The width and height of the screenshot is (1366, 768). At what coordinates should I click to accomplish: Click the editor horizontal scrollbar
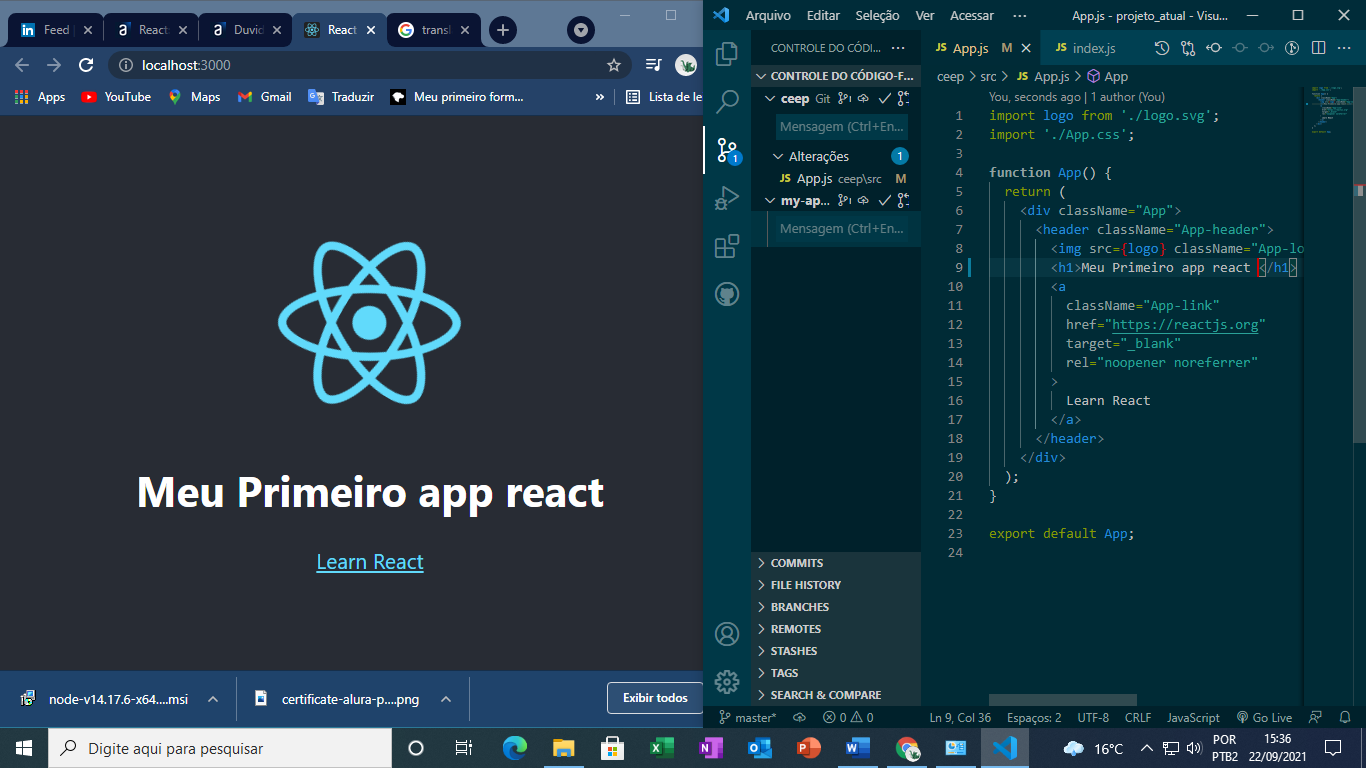tap(1062, 700)
